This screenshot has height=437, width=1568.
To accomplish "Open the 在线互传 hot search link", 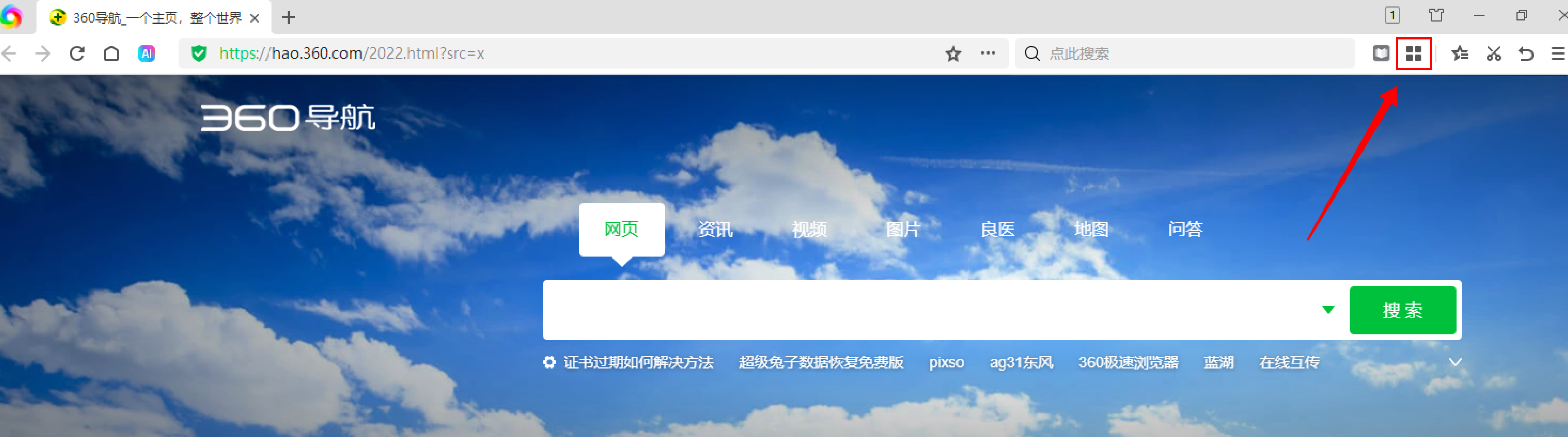I will [1289, 363].
